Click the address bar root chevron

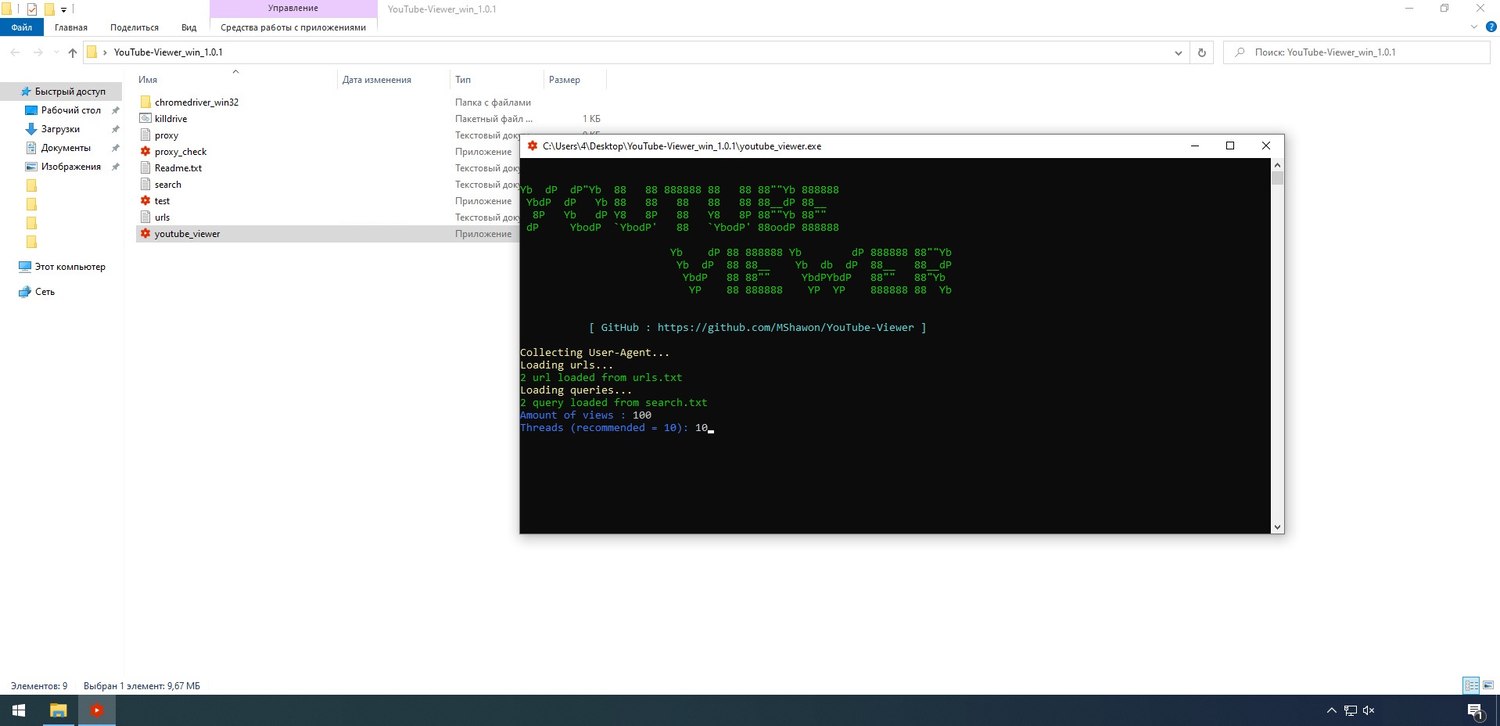[x=105, y=52]
